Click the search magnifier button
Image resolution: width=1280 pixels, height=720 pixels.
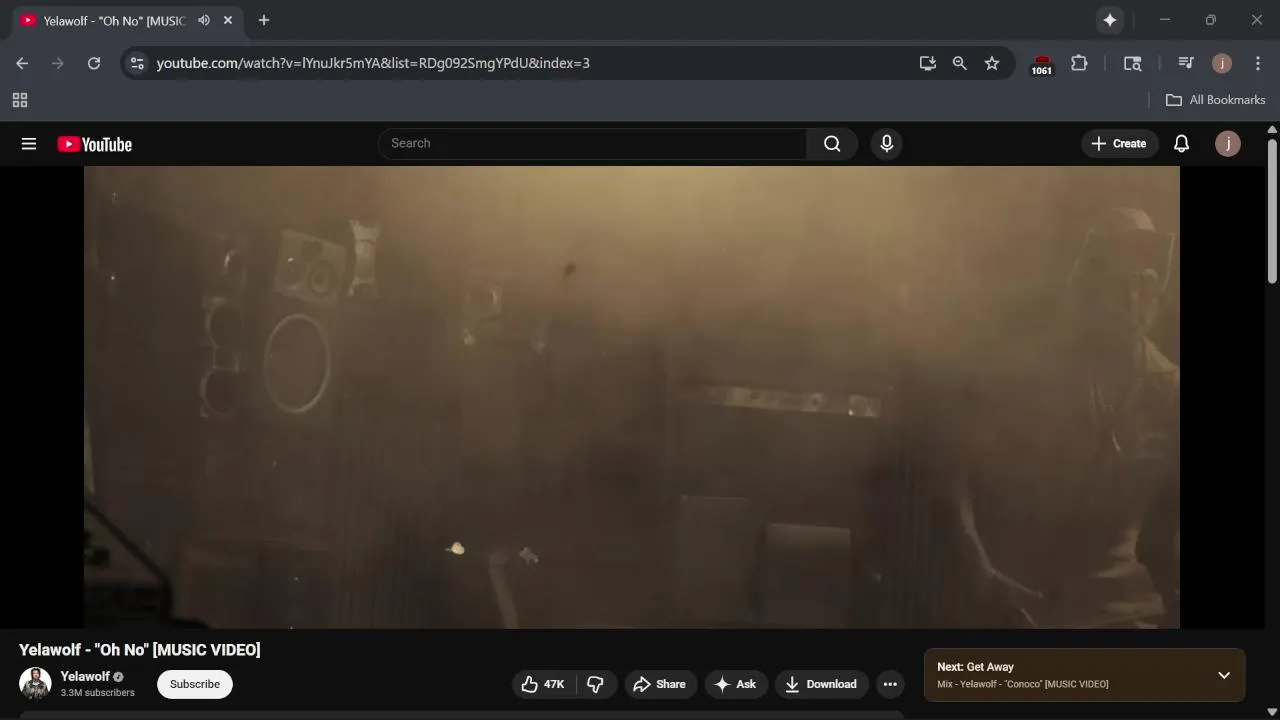tap(832, 143)
